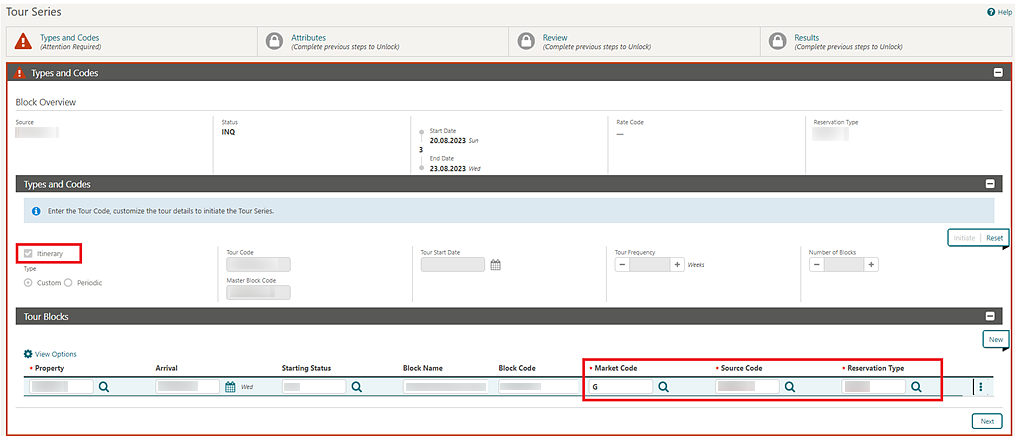Increase the Tour Frequency value

(677, 265)
